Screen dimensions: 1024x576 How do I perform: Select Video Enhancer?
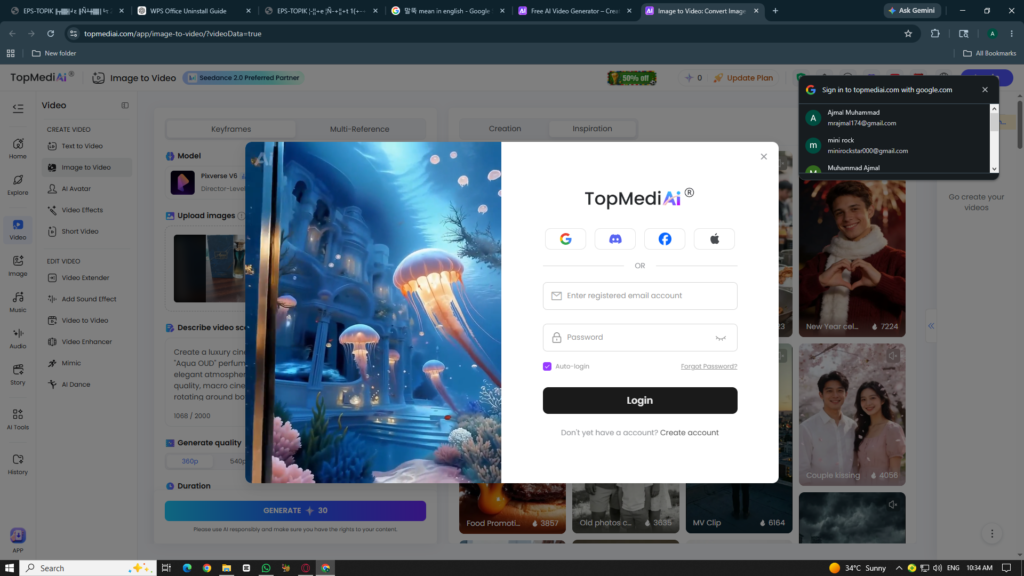coord(87,342)
